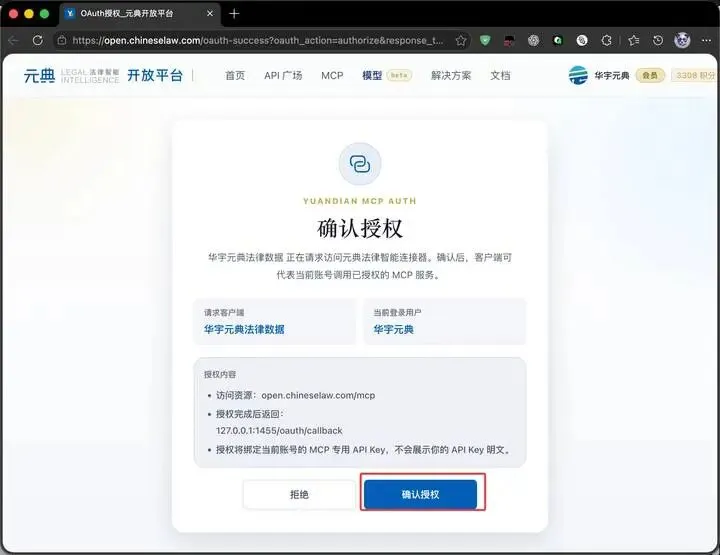Open the green square extension icon

557,40
